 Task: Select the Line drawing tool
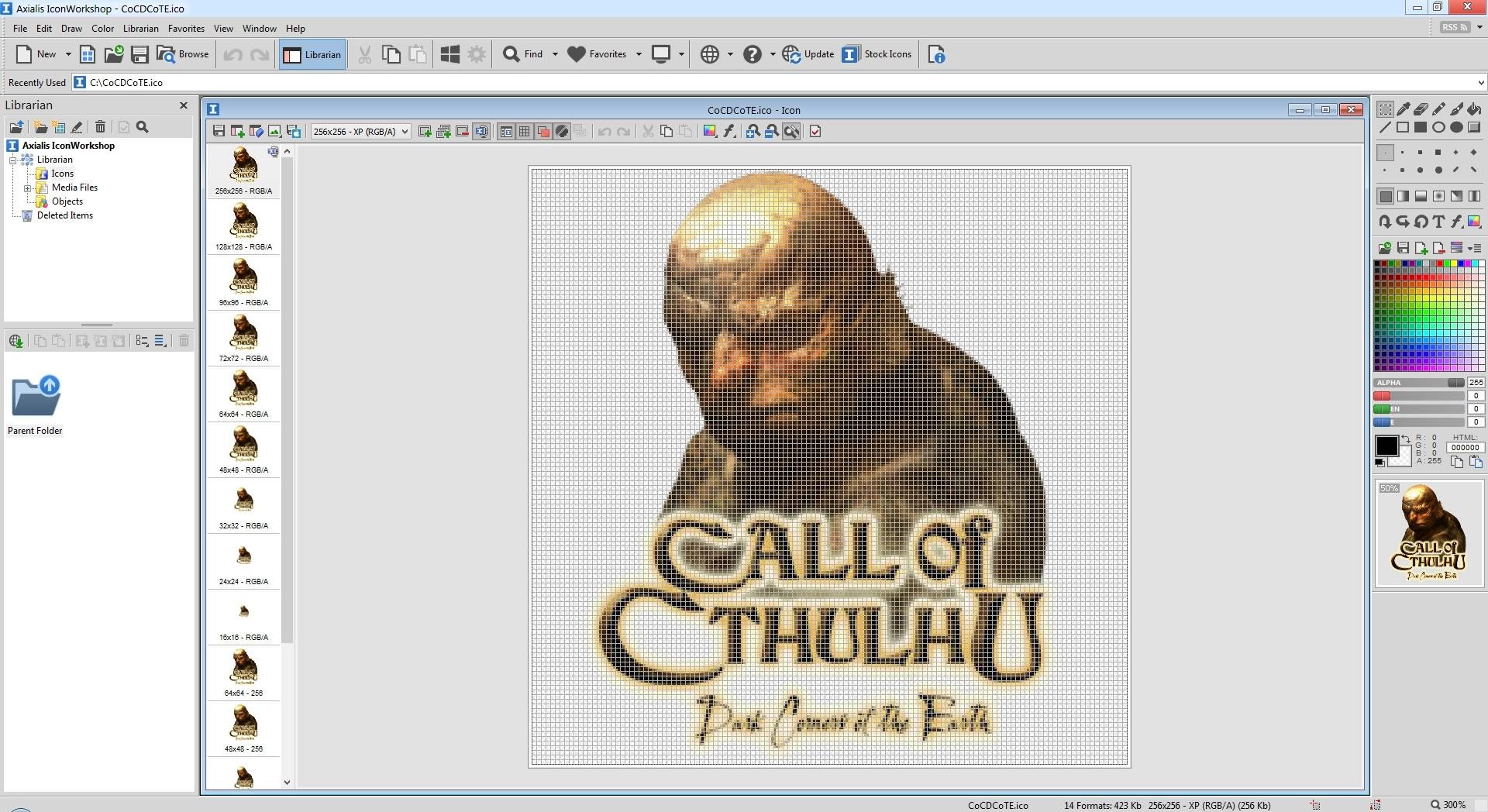[x=1385, y=128]
